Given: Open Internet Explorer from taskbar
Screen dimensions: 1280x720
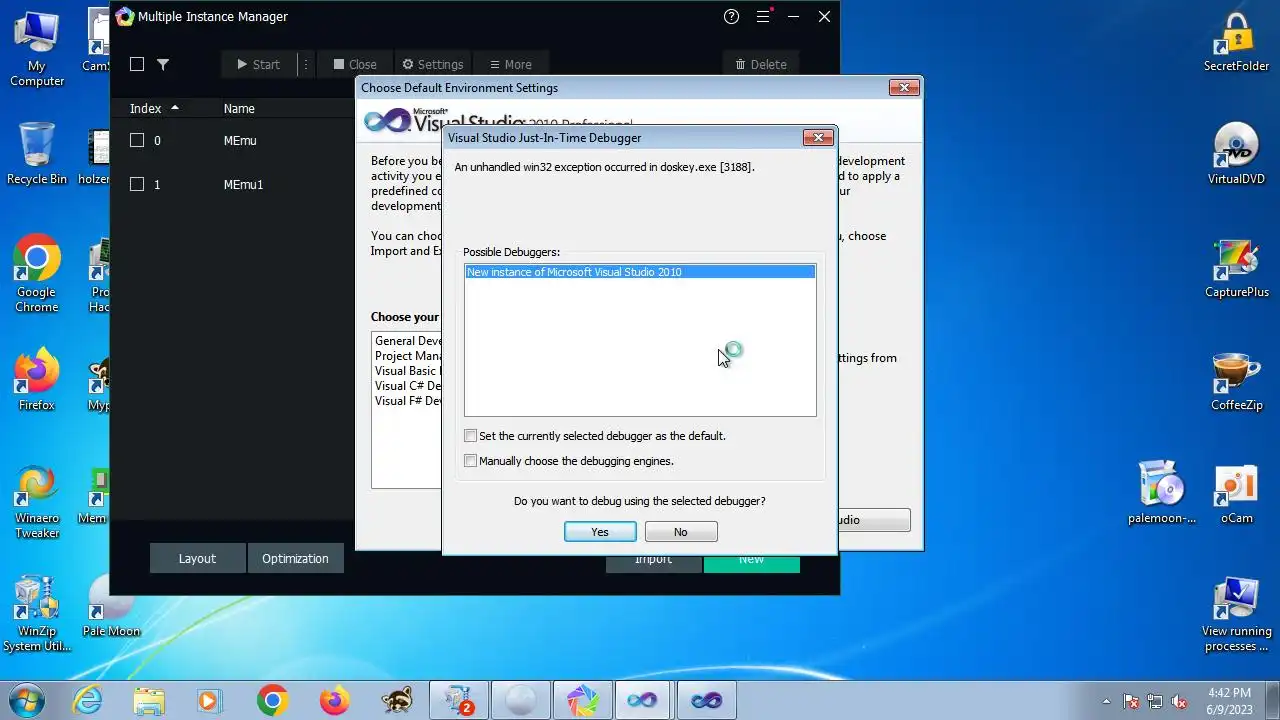Looking at the screenshot, I should point(88,701).
